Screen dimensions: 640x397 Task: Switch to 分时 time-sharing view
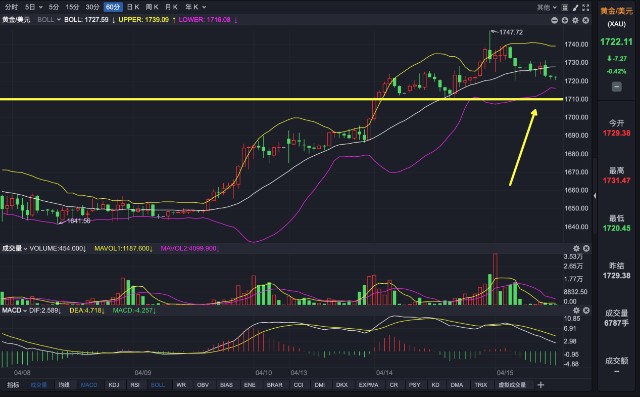pos(11,7)
